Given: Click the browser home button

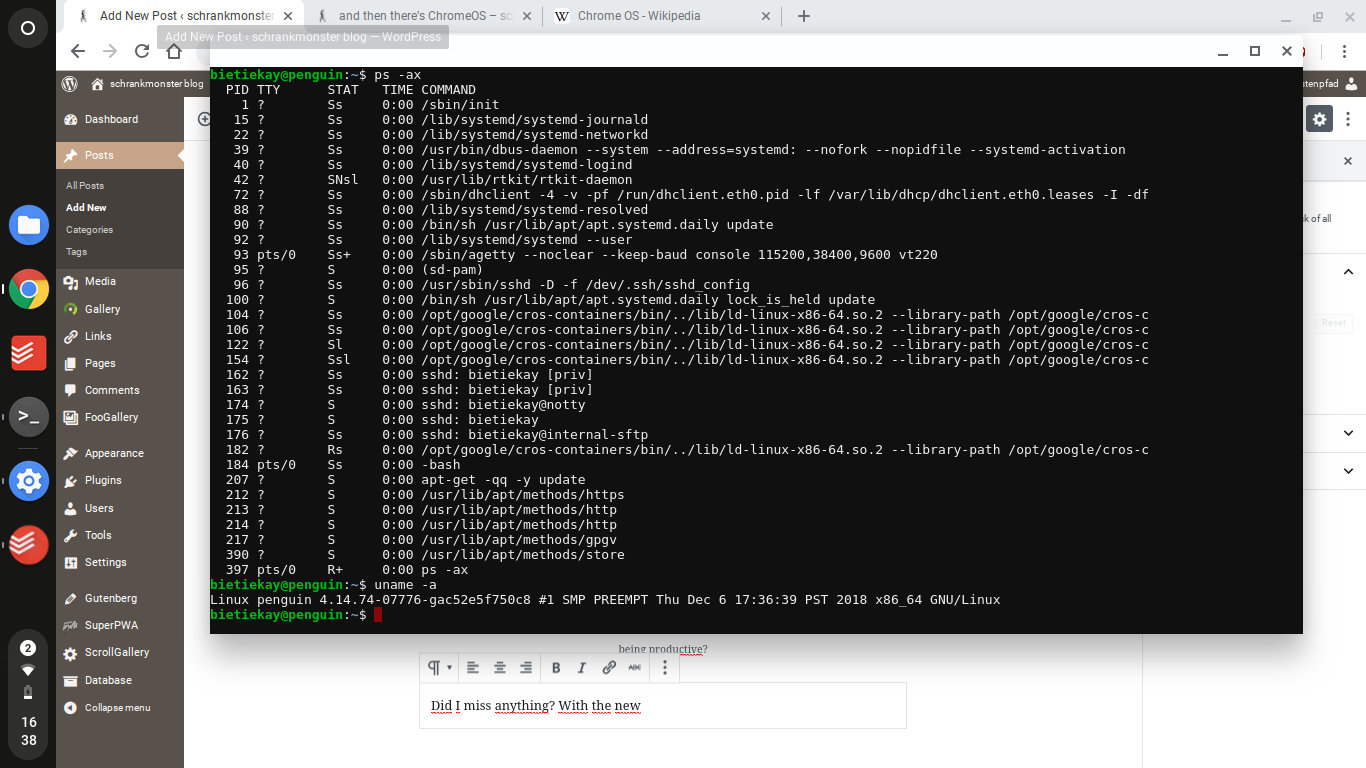Looking at the screenshot, I should [174, 51].
